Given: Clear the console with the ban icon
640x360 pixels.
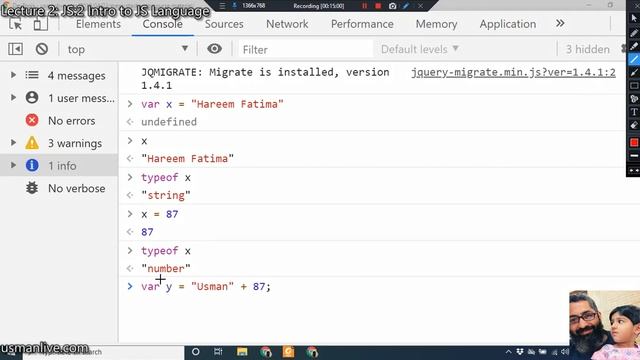Looking at the screenshot, I should (42, 49).
